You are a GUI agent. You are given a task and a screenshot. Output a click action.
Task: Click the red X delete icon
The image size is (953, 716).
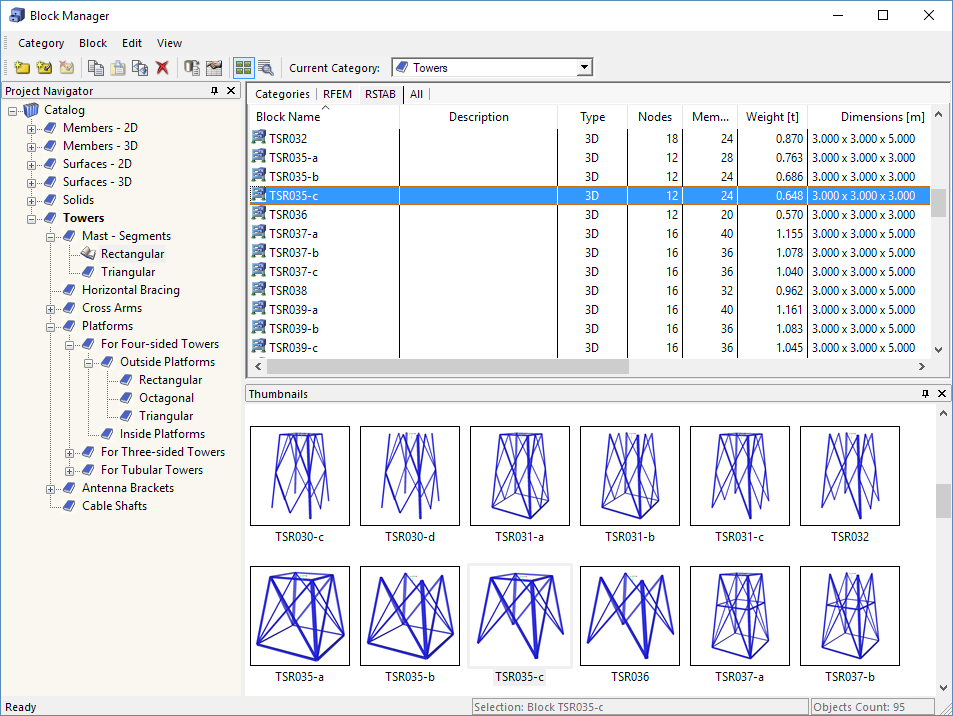[162, 68]
